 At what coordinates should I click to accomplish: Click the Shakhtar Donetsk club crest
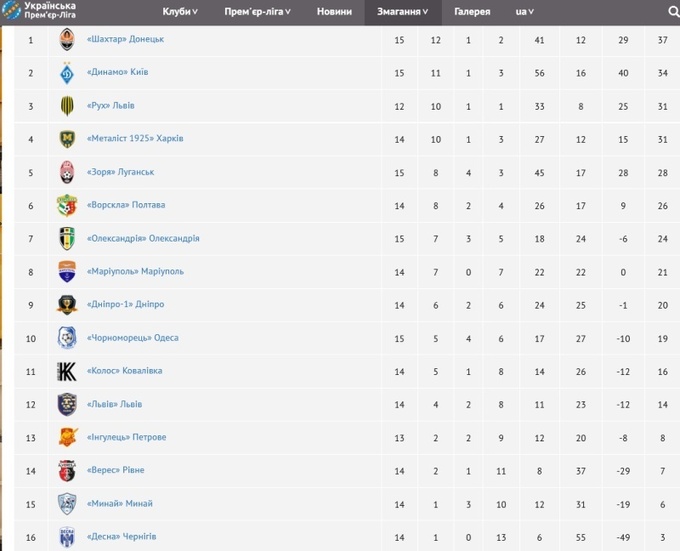point(67,40)
